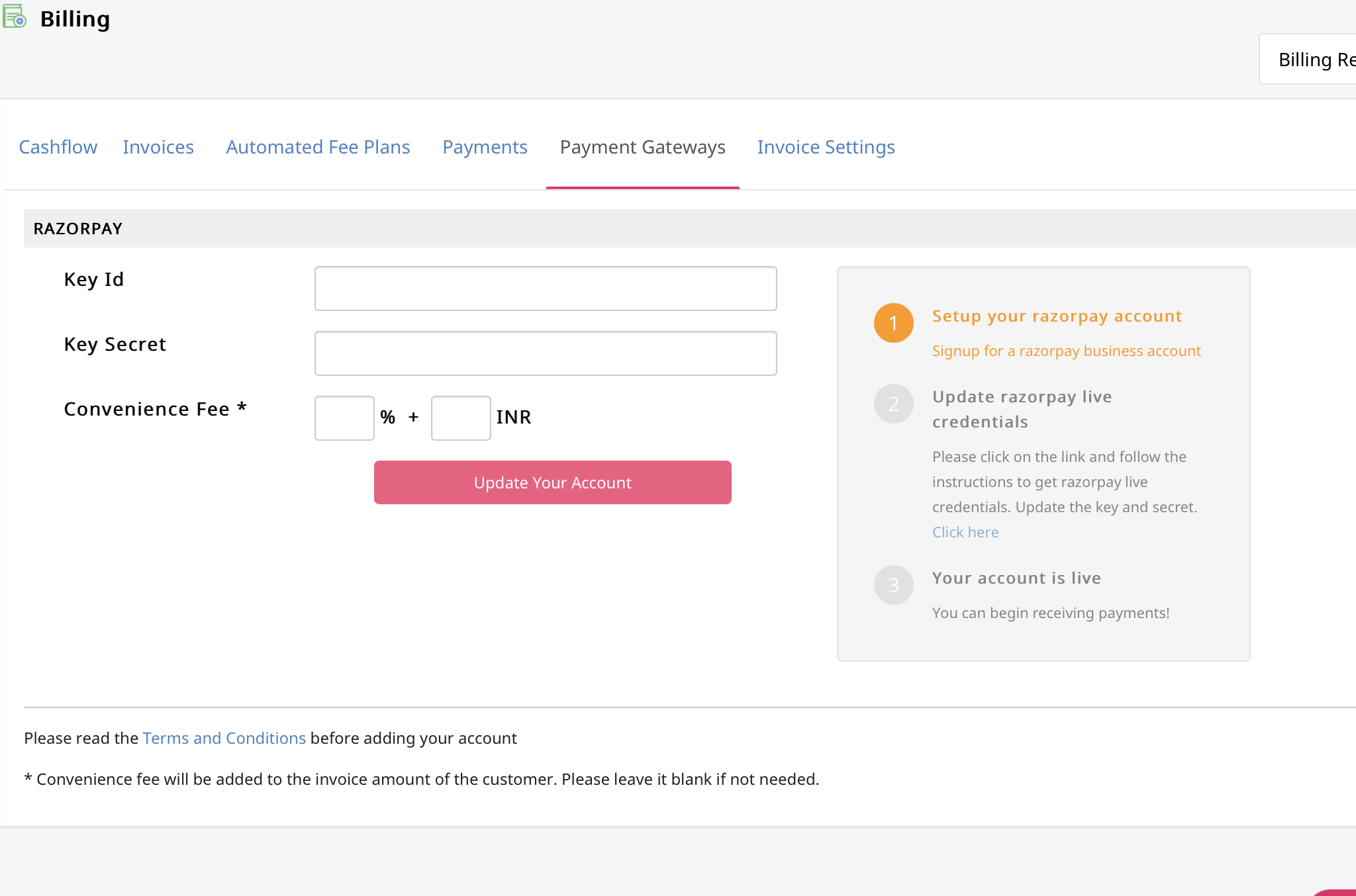Open Billing Re... button at top right

click(1308, 60)
